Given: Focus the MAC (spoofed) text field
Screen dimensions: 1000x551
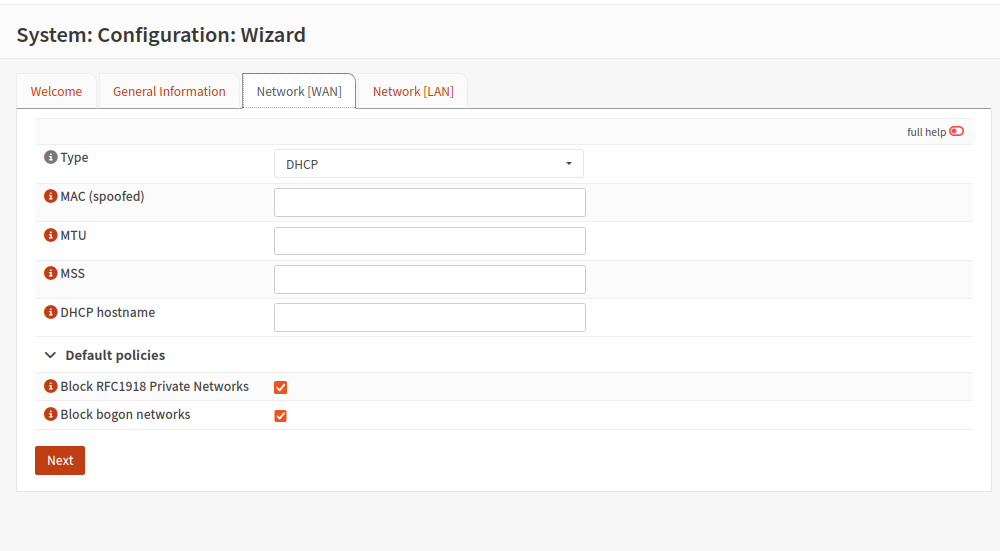Looking at the screenshot, I should tap(429, 203).
